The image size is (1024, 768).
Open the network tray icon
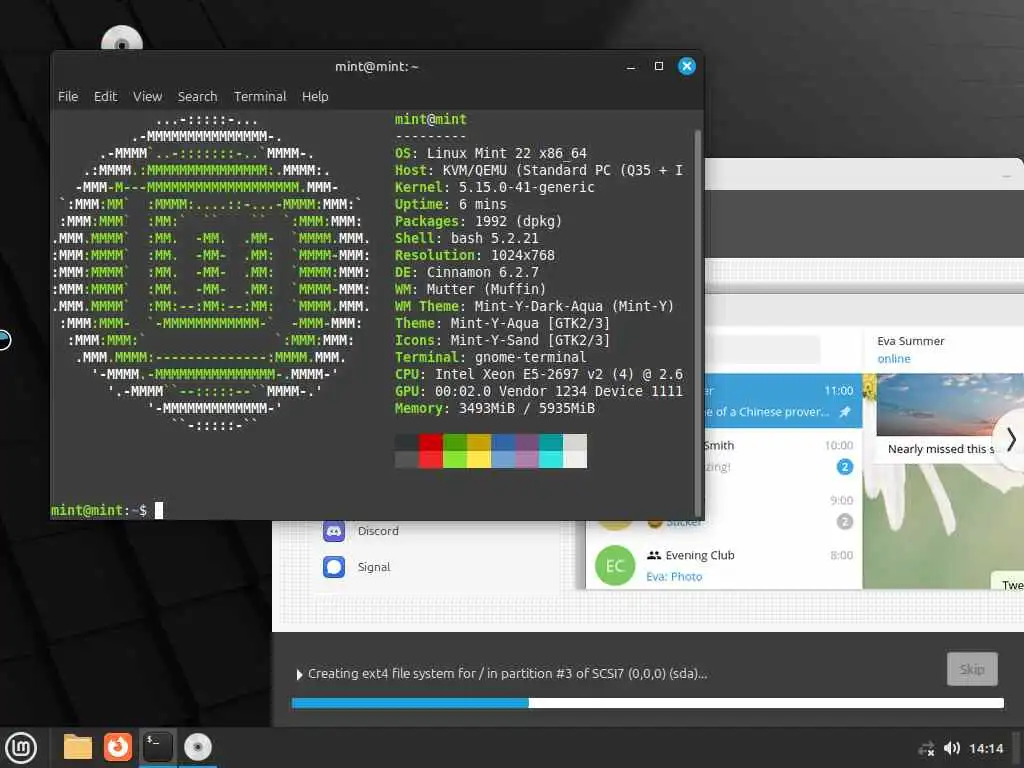pos(926,748)
